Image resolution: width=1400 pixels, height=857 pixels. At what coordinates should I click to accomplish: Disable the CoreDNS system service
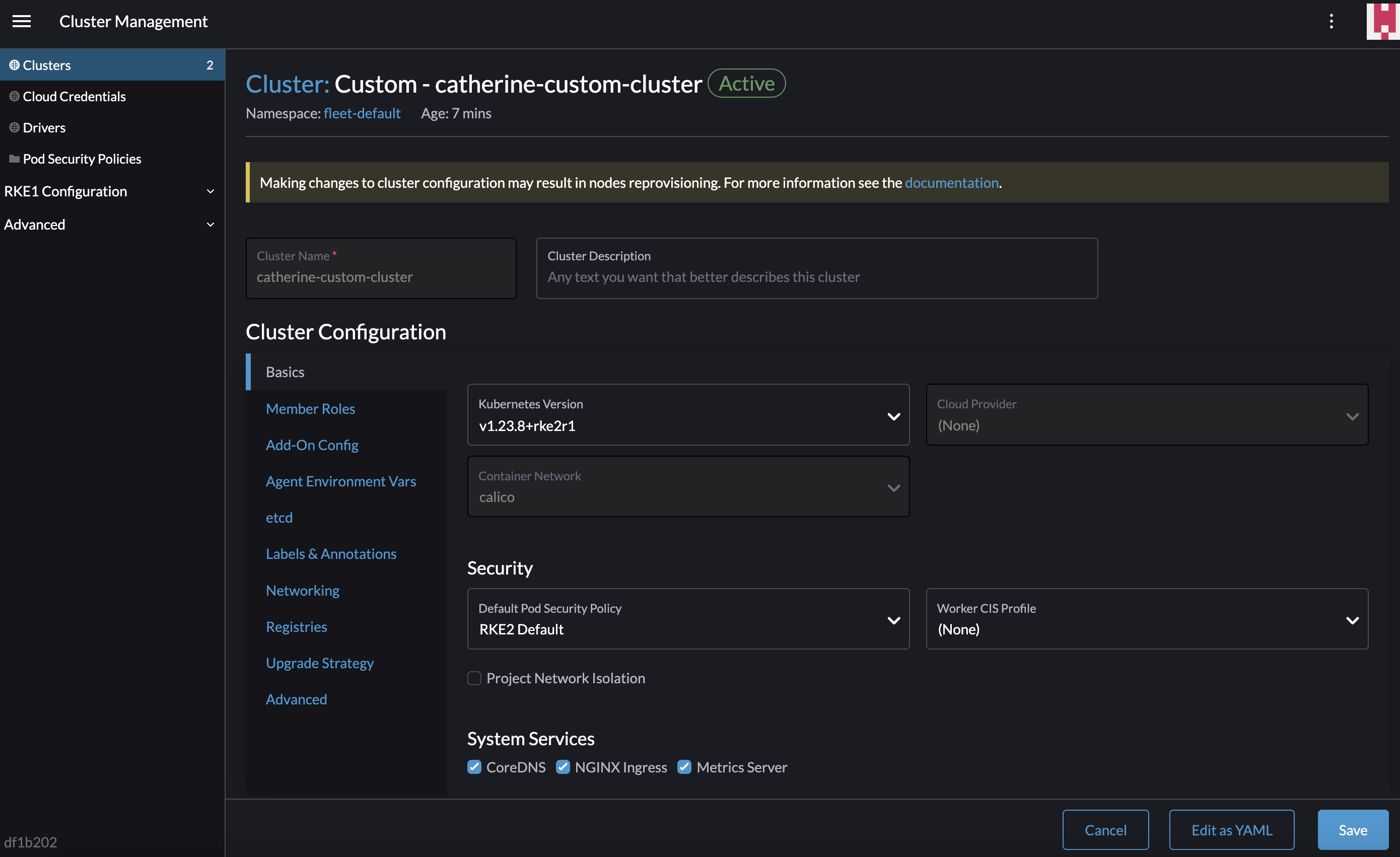(474, 767)
